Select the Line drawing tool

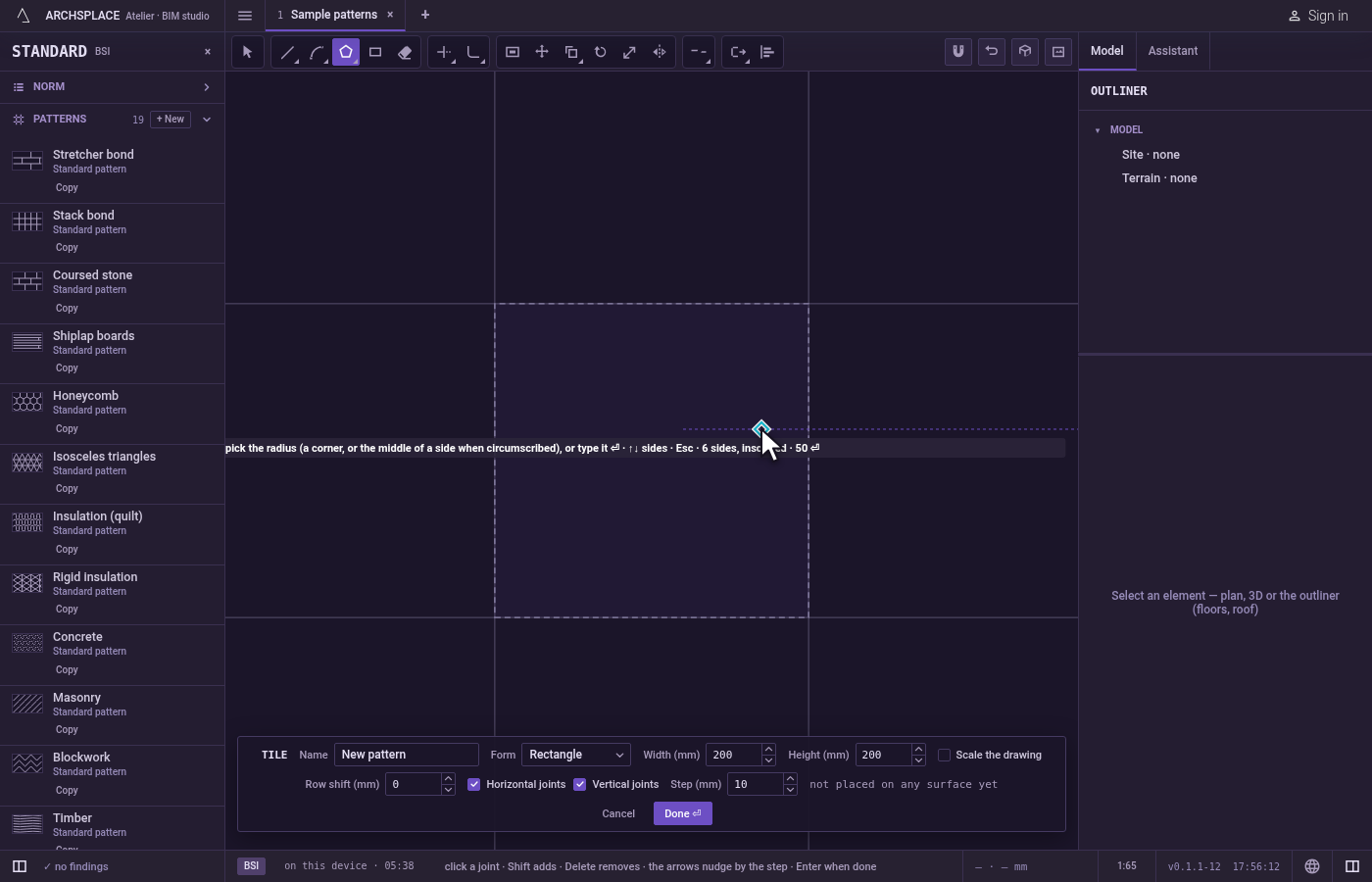click(x=287, y=52)
